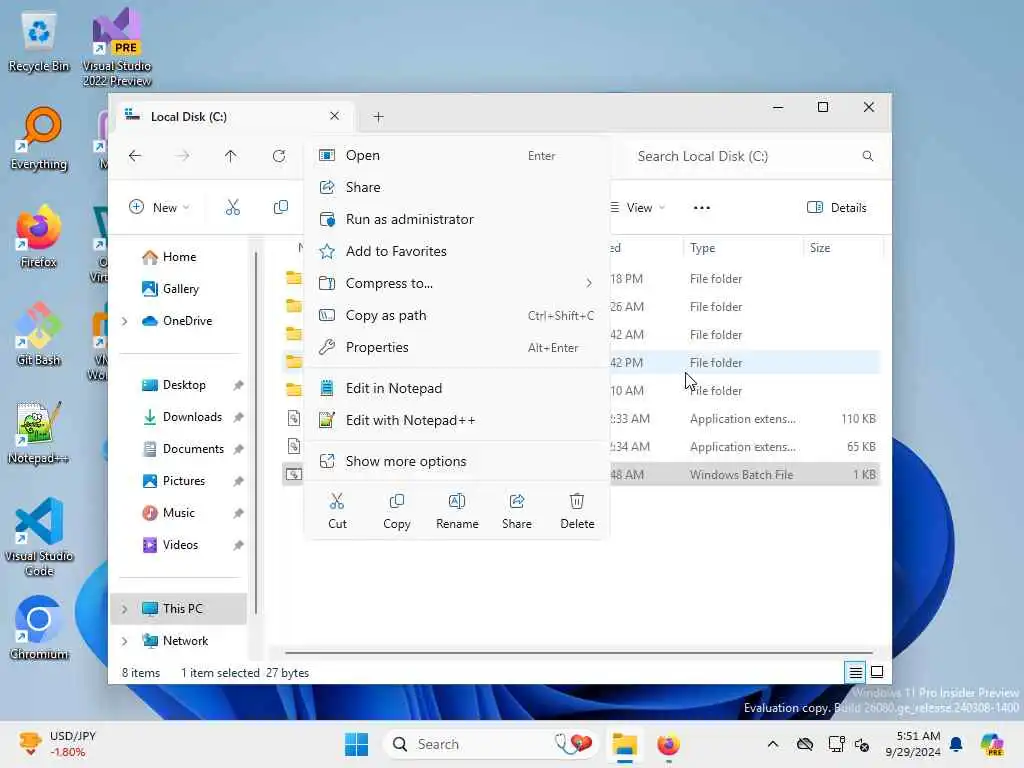Open Videos quick access folder
This screenshot has height=768, width=1024.
tap(180, 545)
